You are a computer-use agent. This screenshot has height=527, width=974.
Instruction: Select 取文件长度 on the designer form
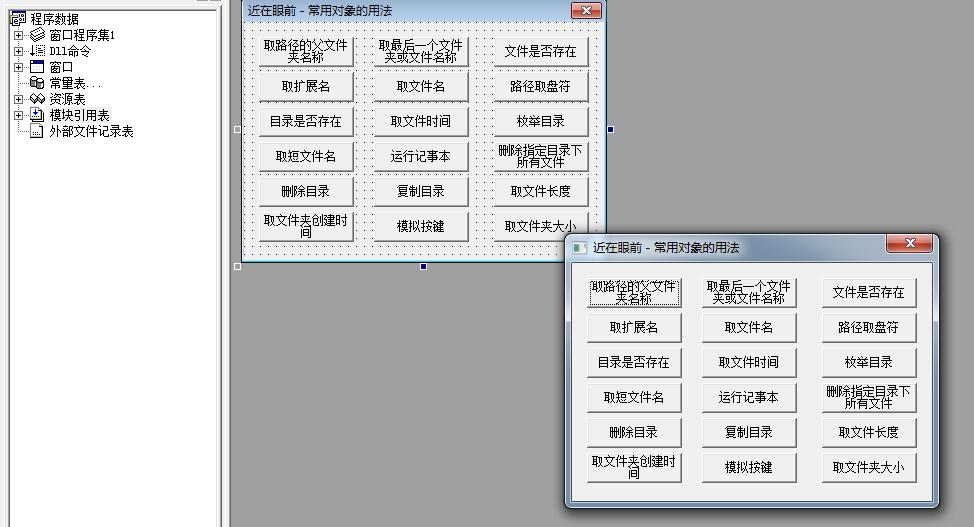540,191
